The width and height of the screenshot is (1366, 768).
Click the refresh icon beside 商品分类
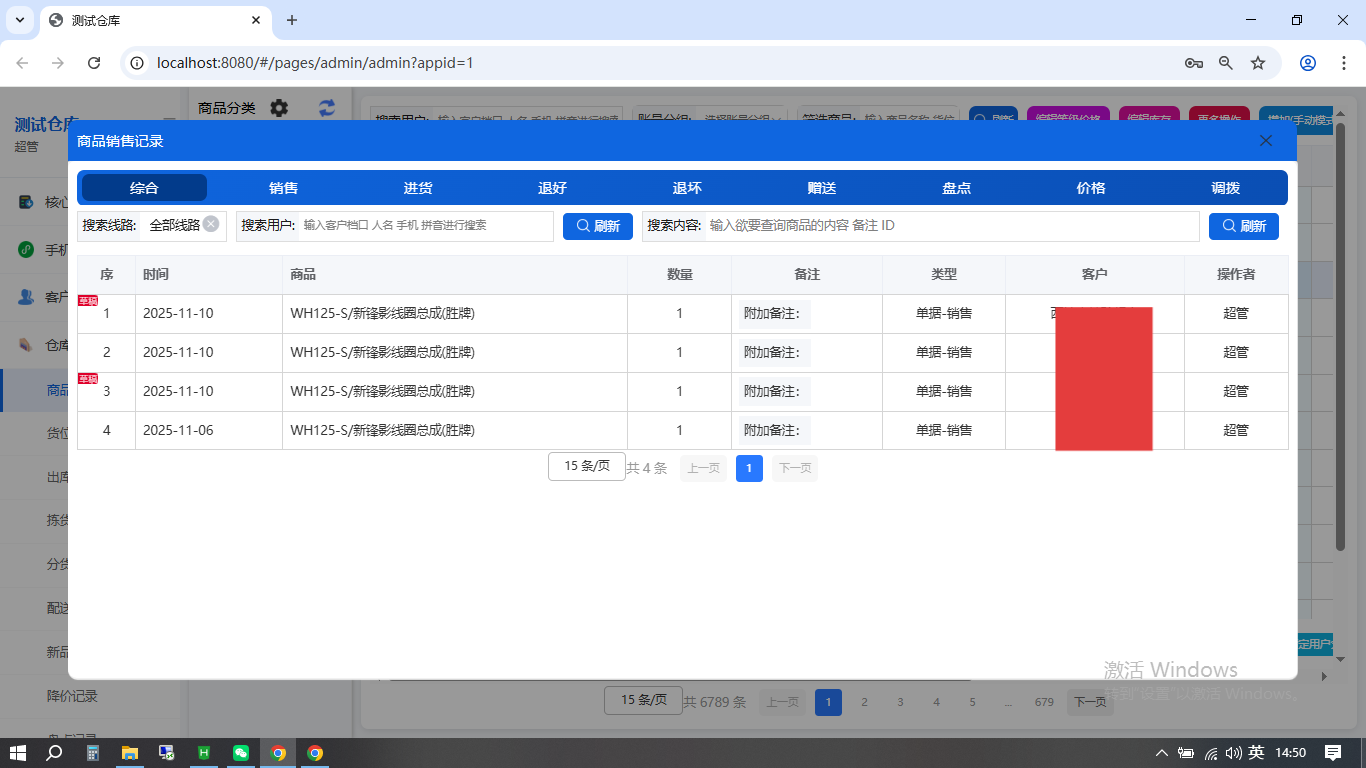(325, 108)
